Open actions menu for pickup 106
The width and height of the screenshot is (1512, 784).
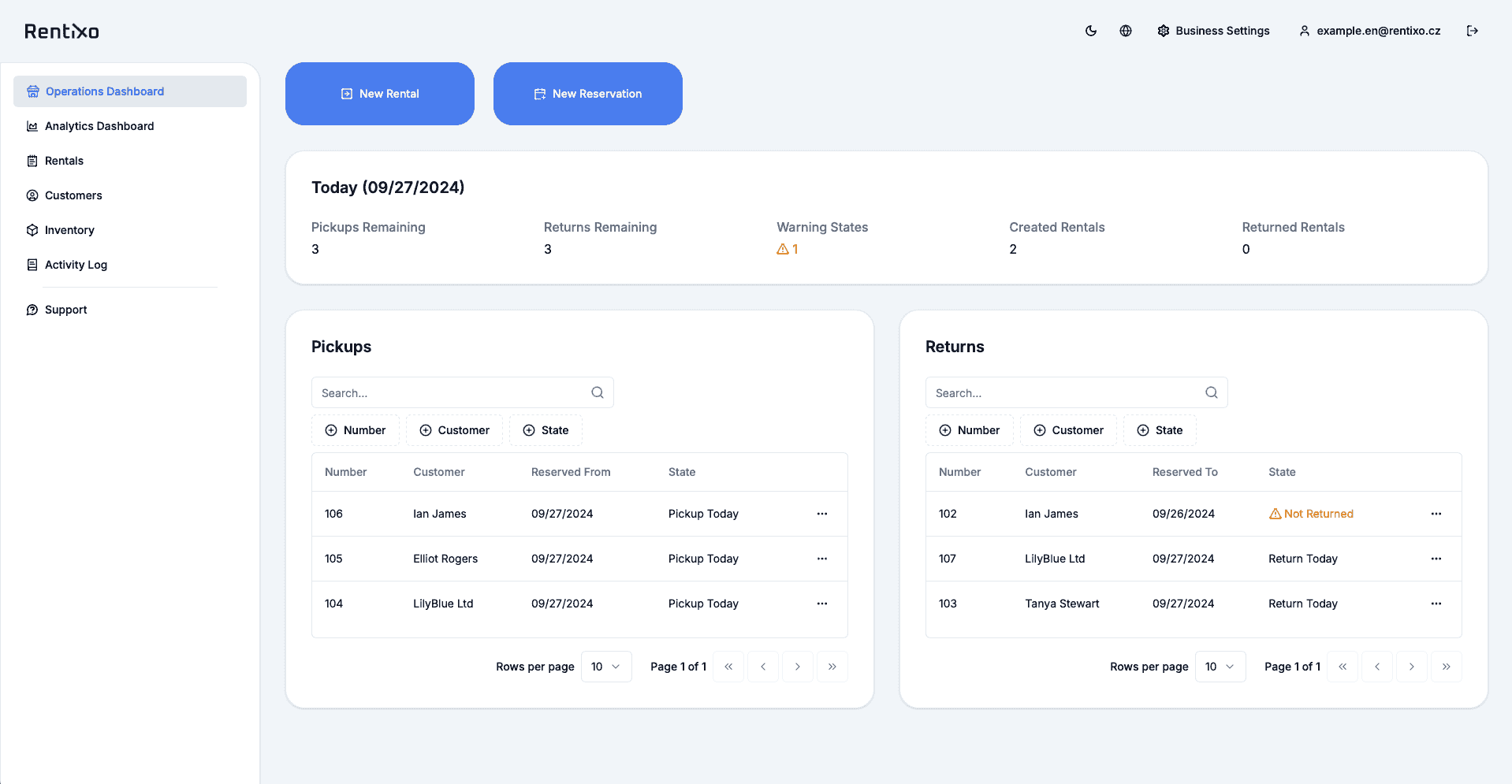coord(822,514)
